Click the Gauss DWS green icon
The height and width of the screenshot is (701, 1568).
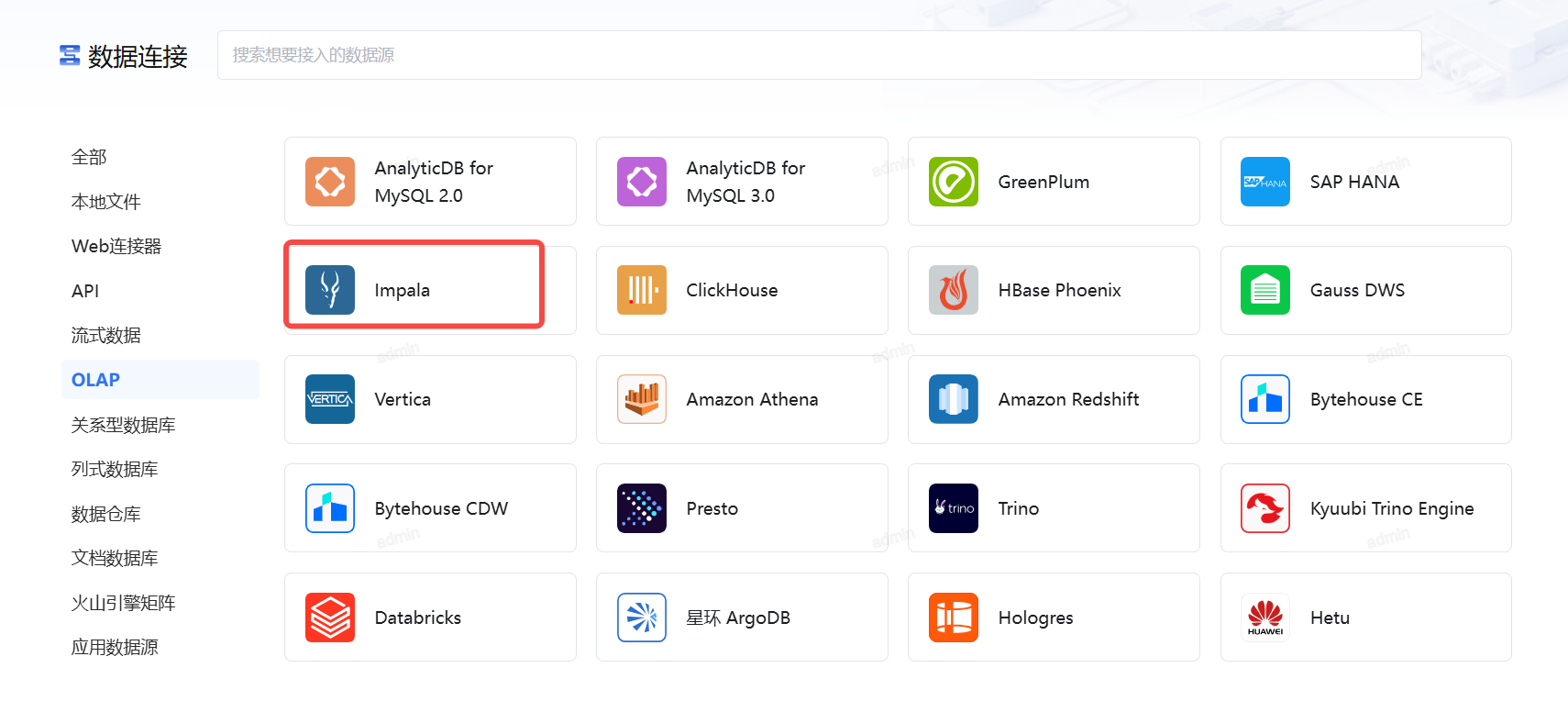pyautogui.click(x=1265, y=290)
